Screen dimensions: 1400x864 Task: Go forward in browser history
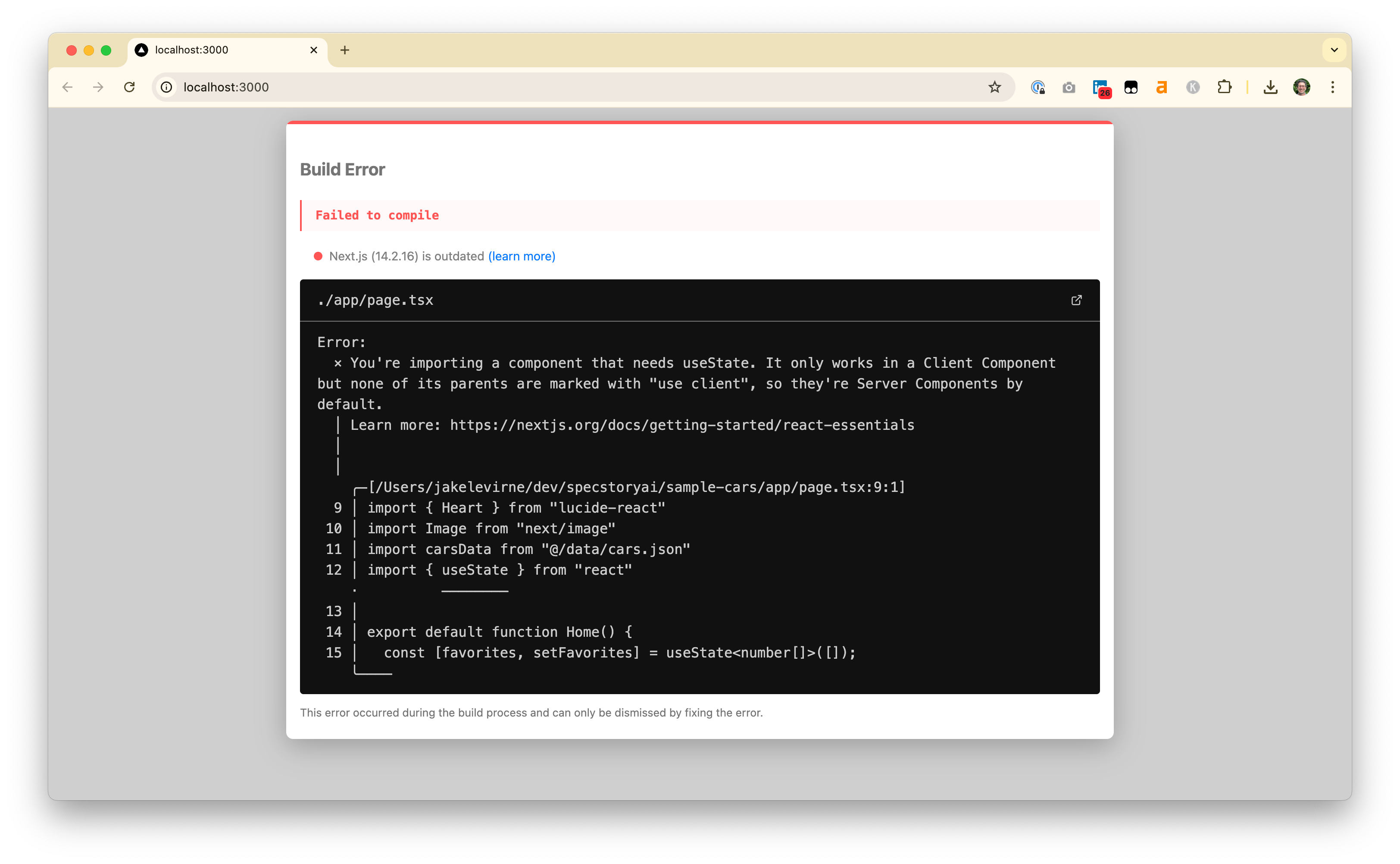pyautogui.click(x=98, y=87)
